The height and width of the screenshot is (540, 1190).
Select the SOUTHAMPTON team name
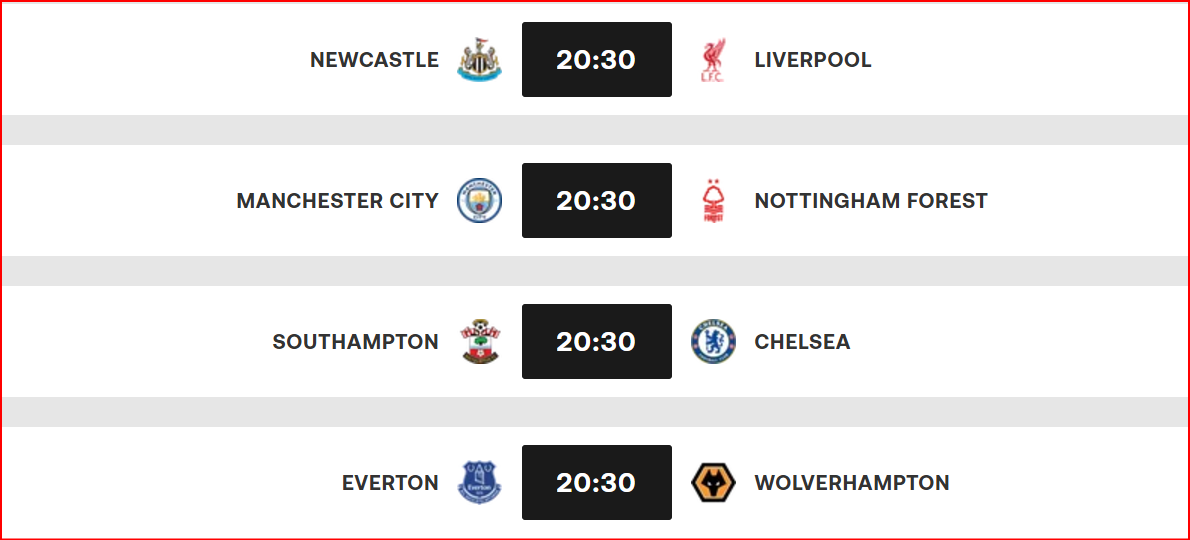tap(356, 342)
